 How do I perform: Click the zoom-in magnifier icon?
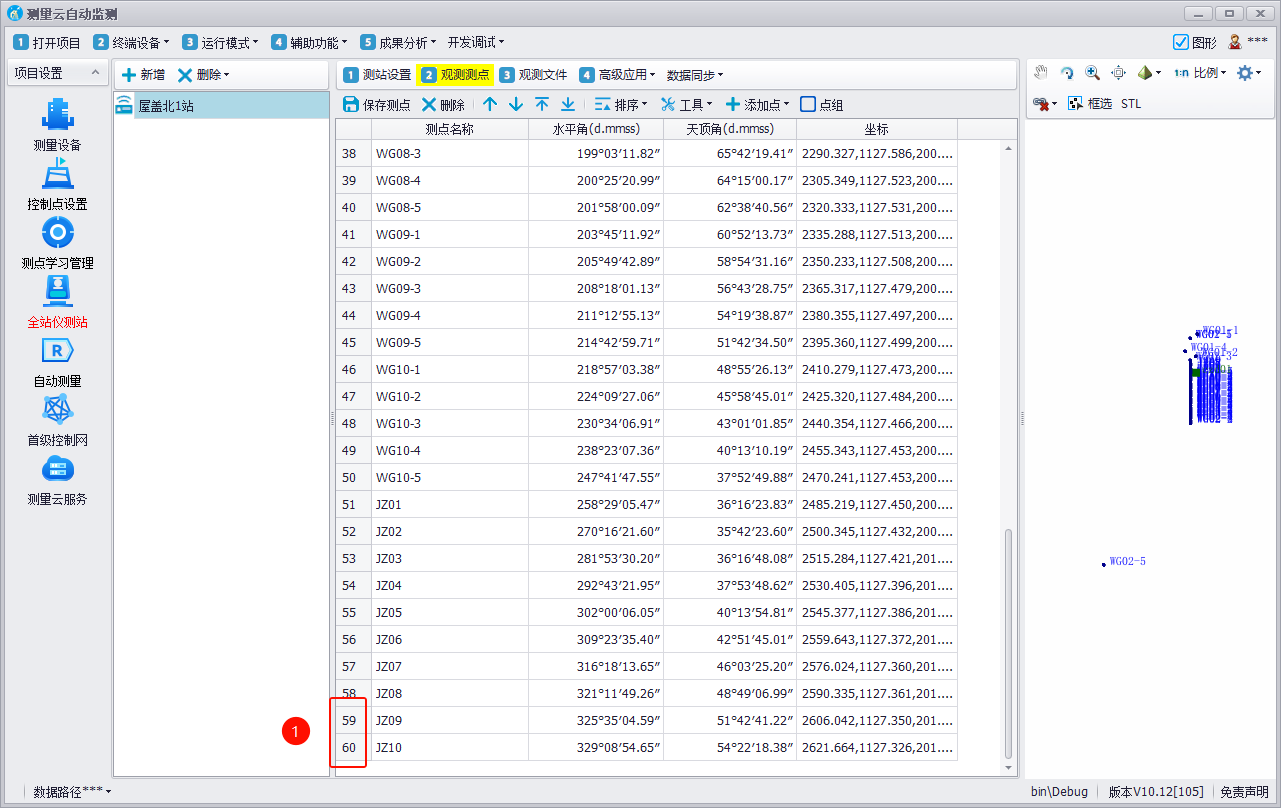point(1092,73)
